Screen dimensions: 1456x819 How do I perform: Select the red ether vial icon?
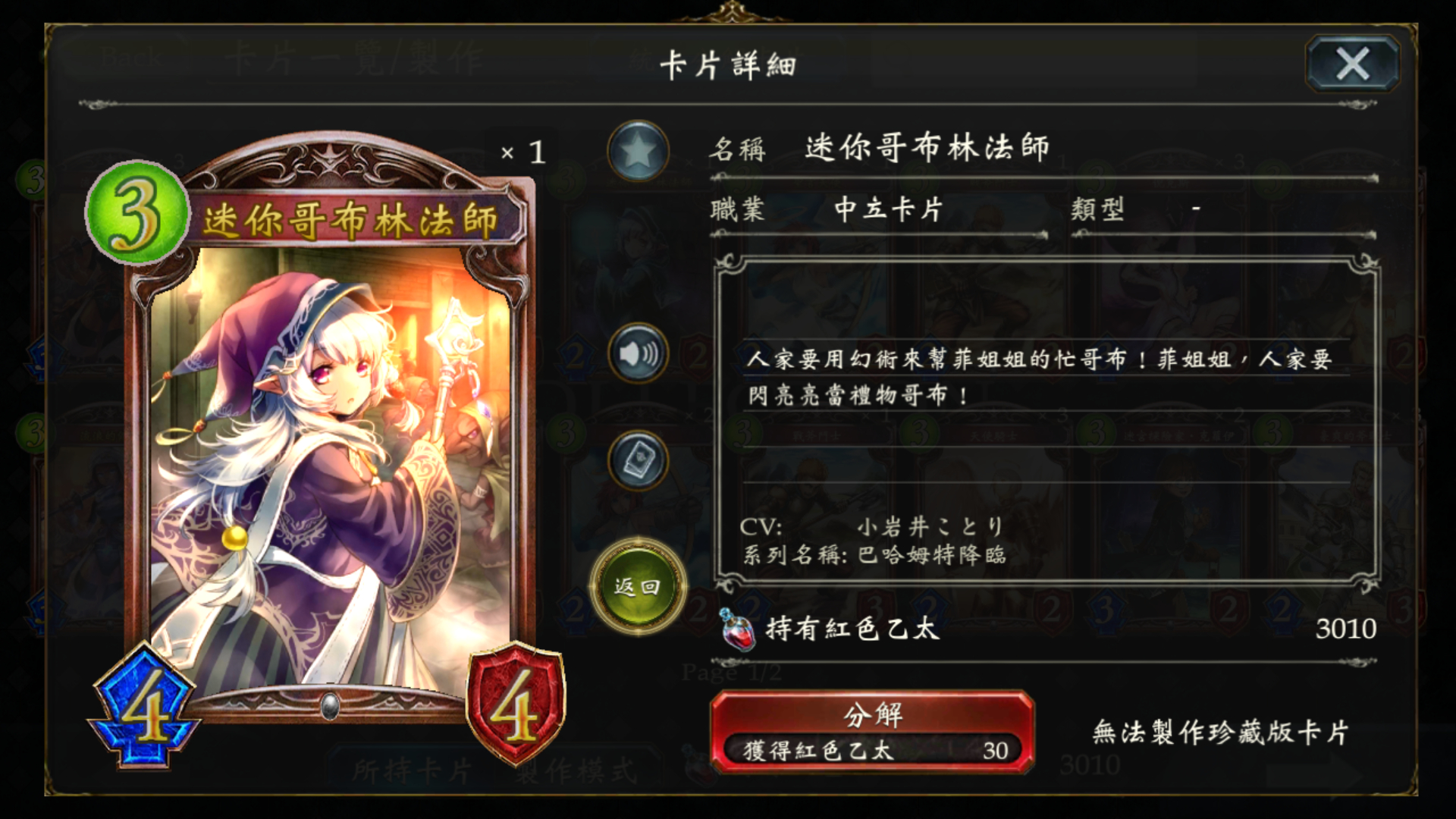click(x=737, y=629)
